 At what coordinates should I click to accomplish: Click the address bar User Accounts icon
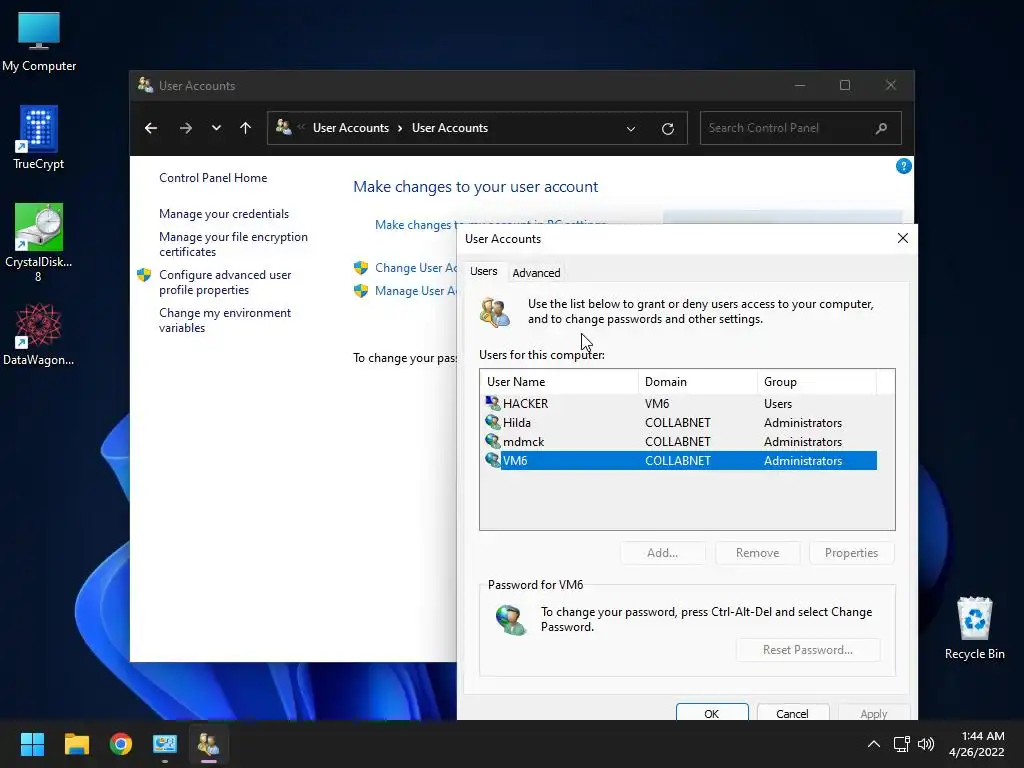click(283, 127)
